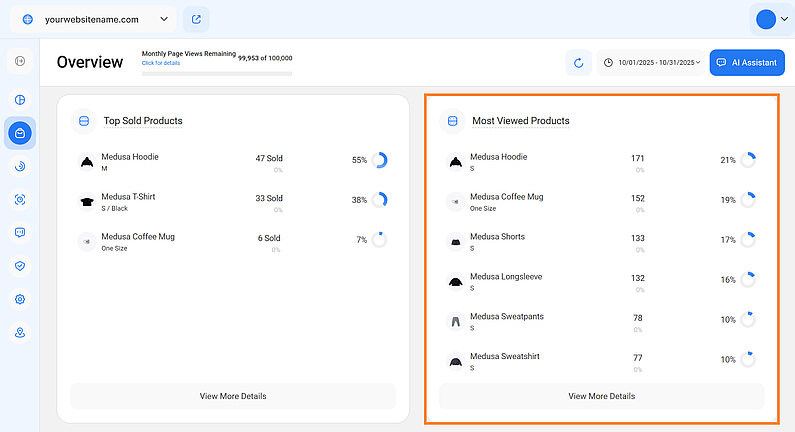Expand the date range 10/01/2025 - 10/31/2025 picker

point(650,63)
